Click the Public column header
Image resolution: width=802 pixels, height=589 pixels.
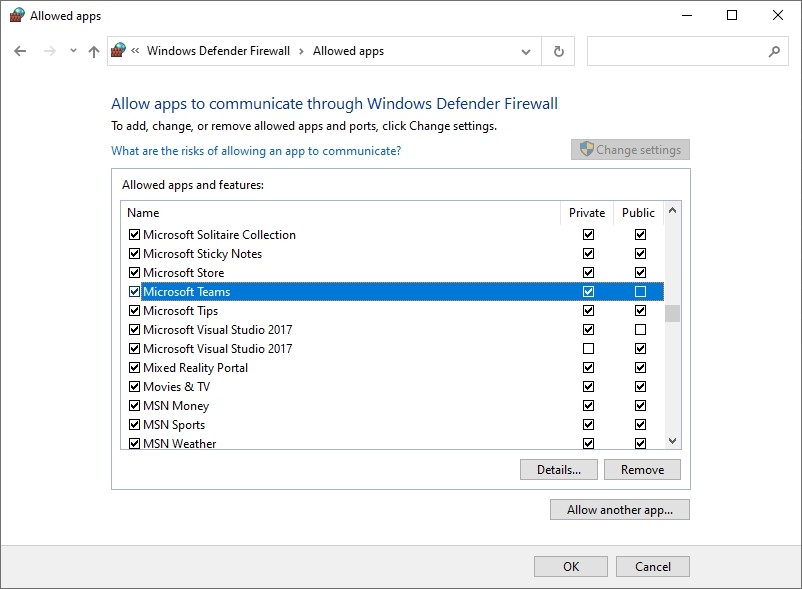[638, 213]
